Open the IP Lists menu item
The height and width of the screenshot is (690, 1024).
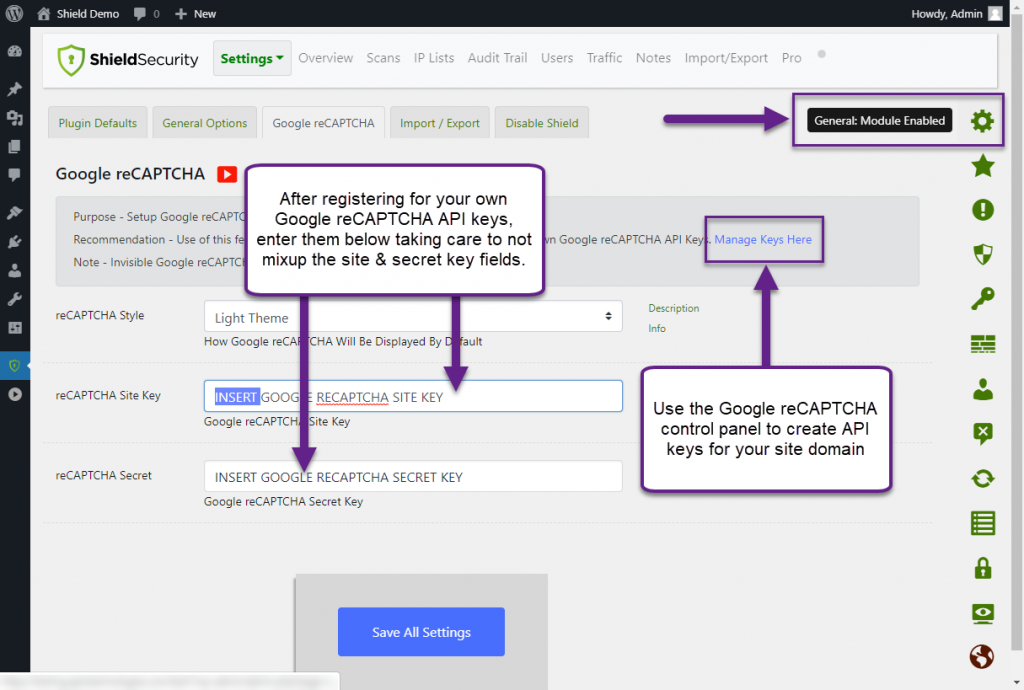tap(434, 57)
